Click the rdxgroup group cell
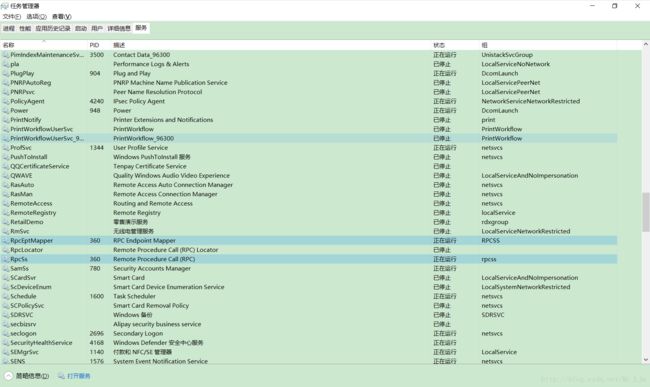This screenshot has height=387, width=650. point(495,222)
